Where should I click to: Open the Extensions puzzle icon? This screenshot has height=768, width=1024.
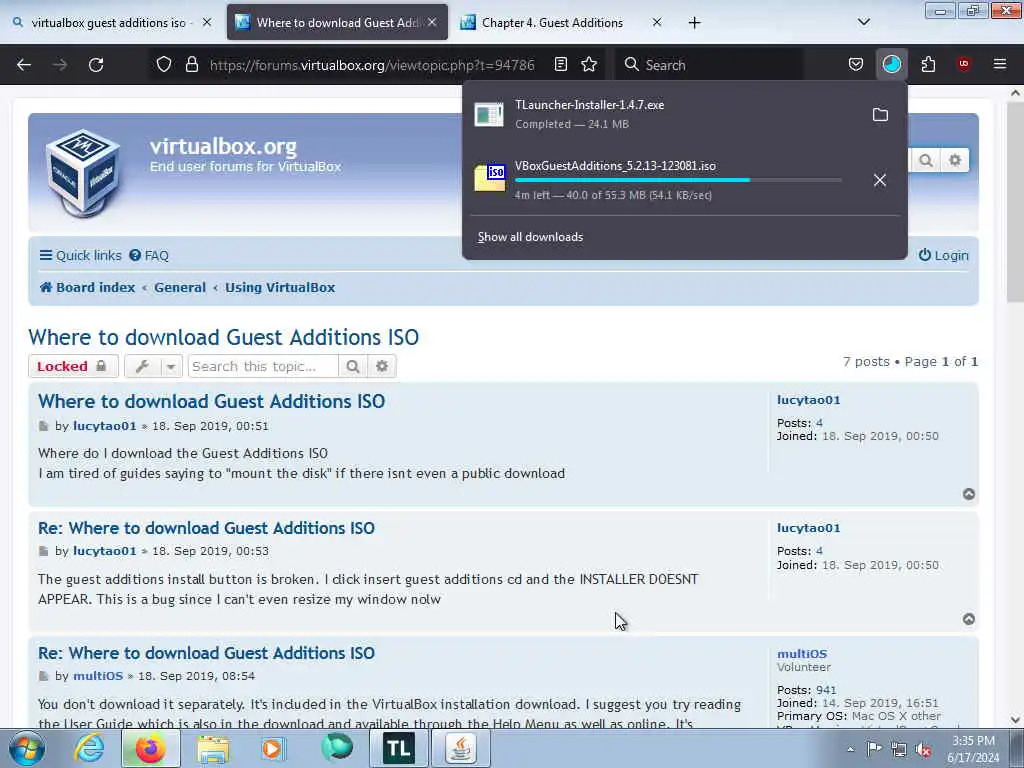[928, 64]
